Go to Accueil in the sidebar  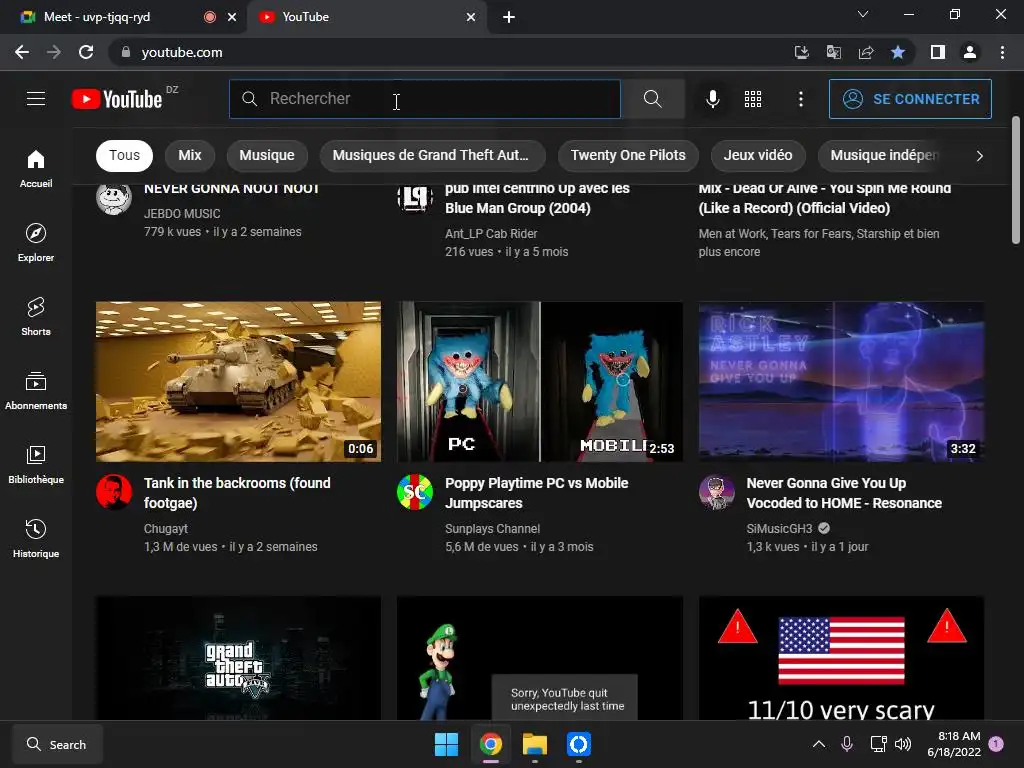tap(36, 168)
